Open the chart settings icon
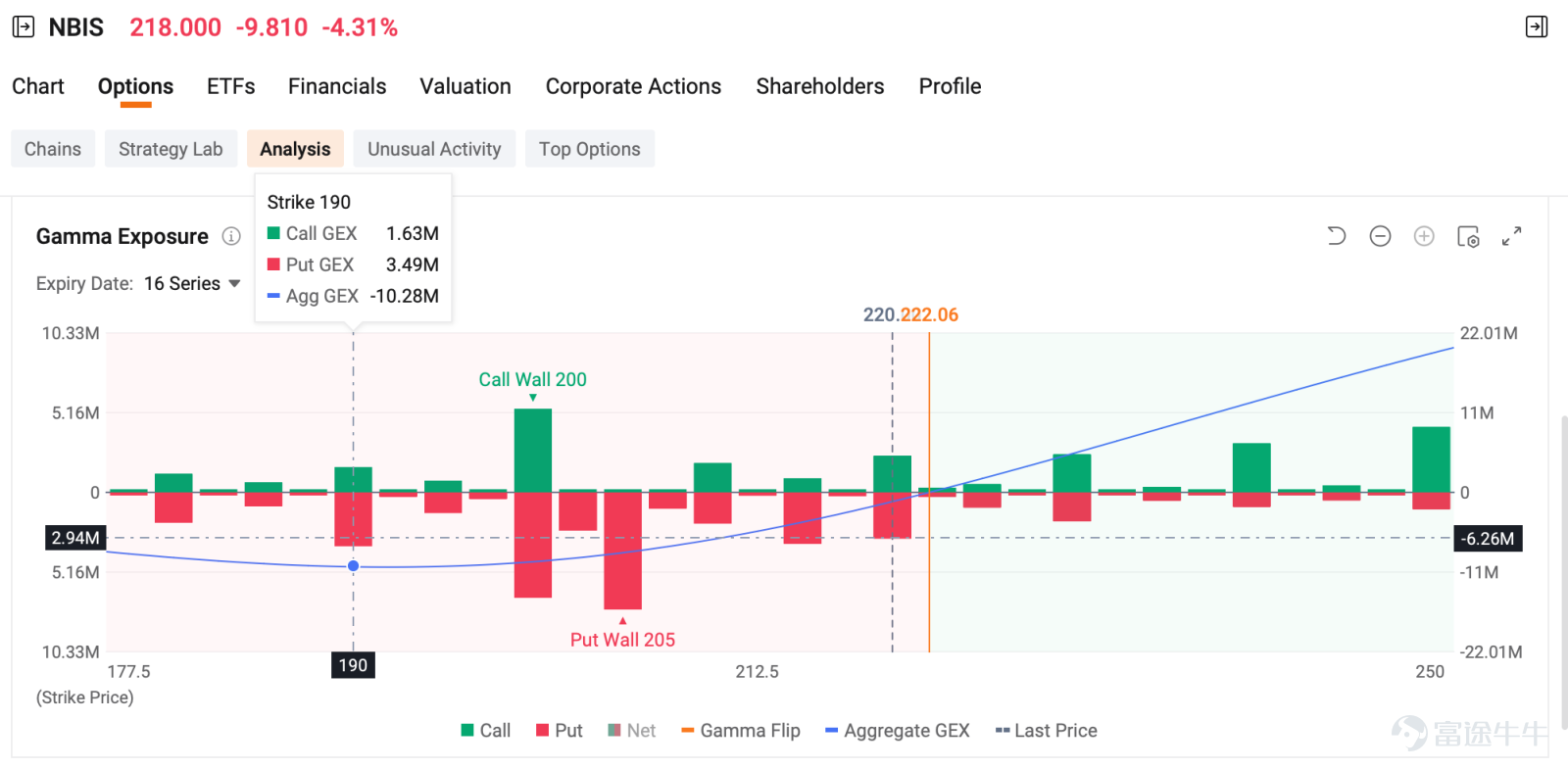1568x769 pixels. coord(1468,236)
